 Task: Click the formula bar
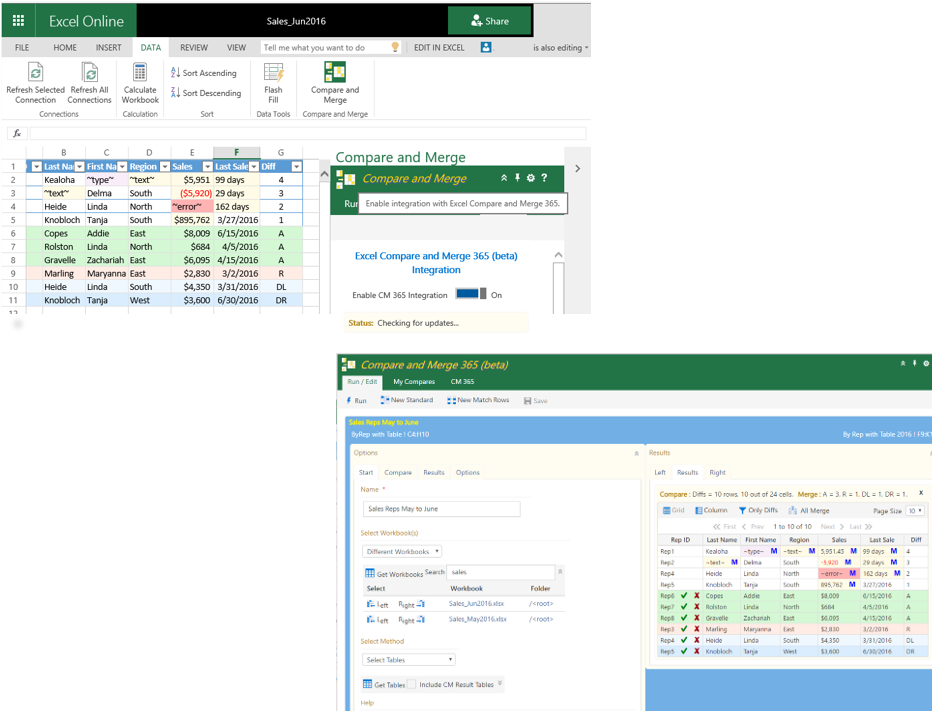pyautogui.click(x=308, y=133)
